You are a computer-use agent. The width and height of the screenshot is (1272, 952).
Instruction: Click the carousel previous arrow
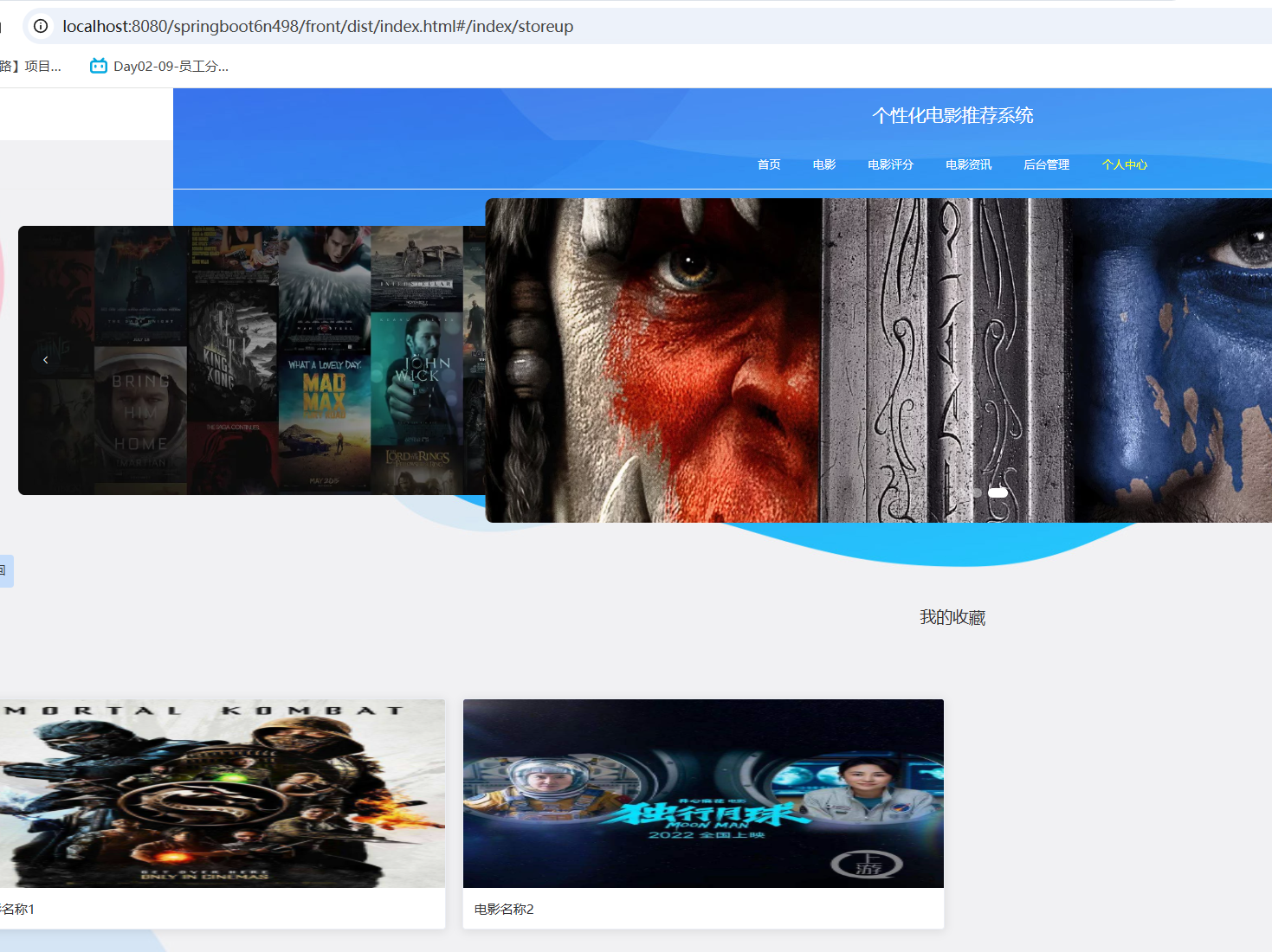click(x=46, y=360)
